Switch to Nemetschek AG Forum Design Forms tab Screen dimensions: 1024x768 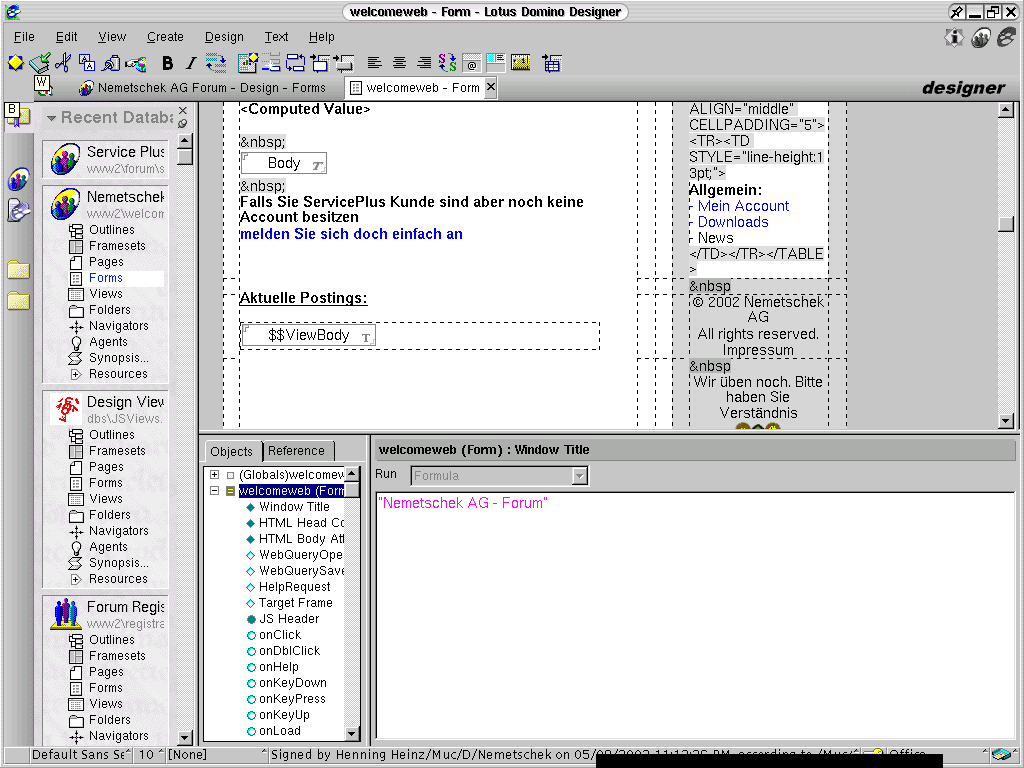tap(202, 88)
